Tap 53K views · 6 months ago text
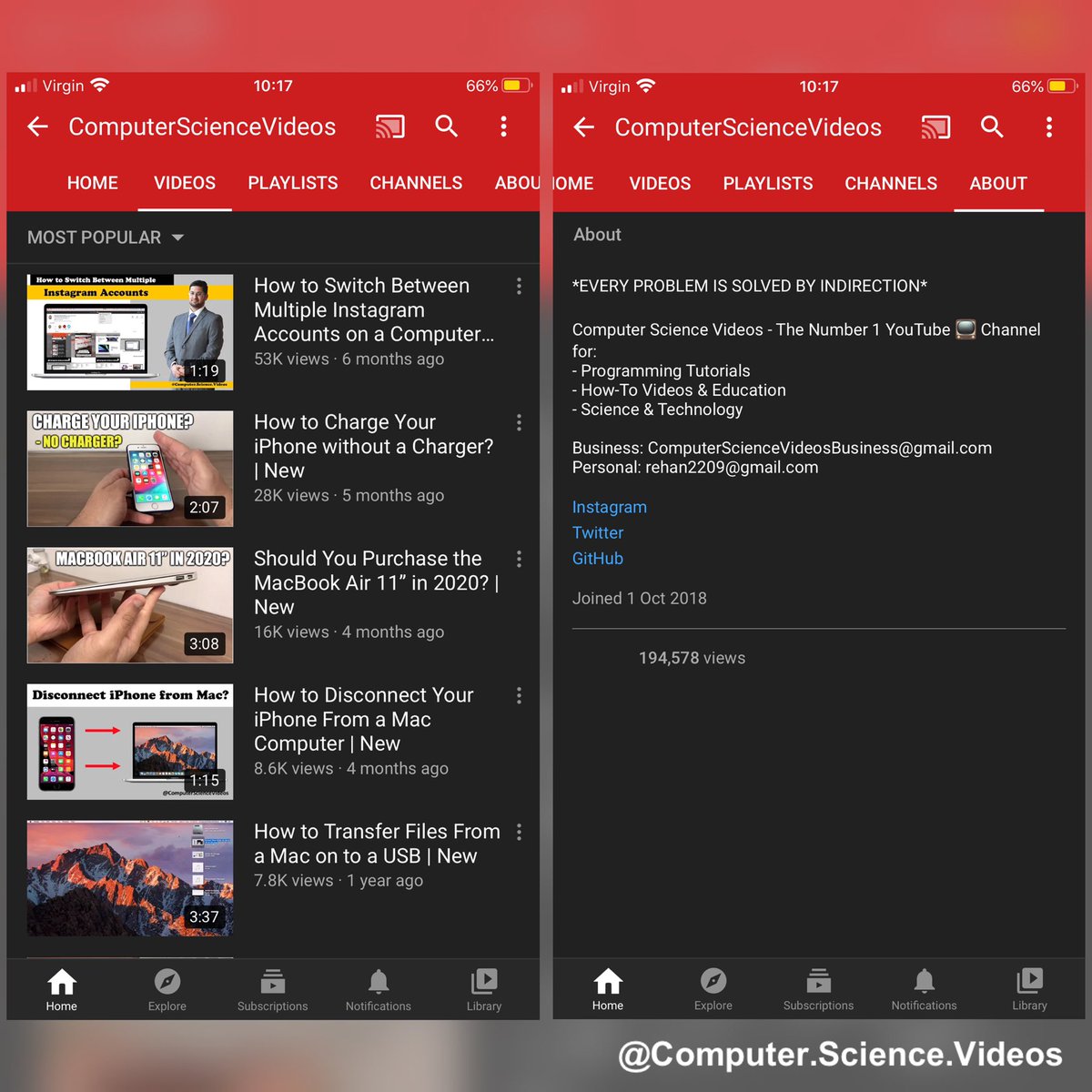The image size is (1092, 1092). (x=349, y=359)
